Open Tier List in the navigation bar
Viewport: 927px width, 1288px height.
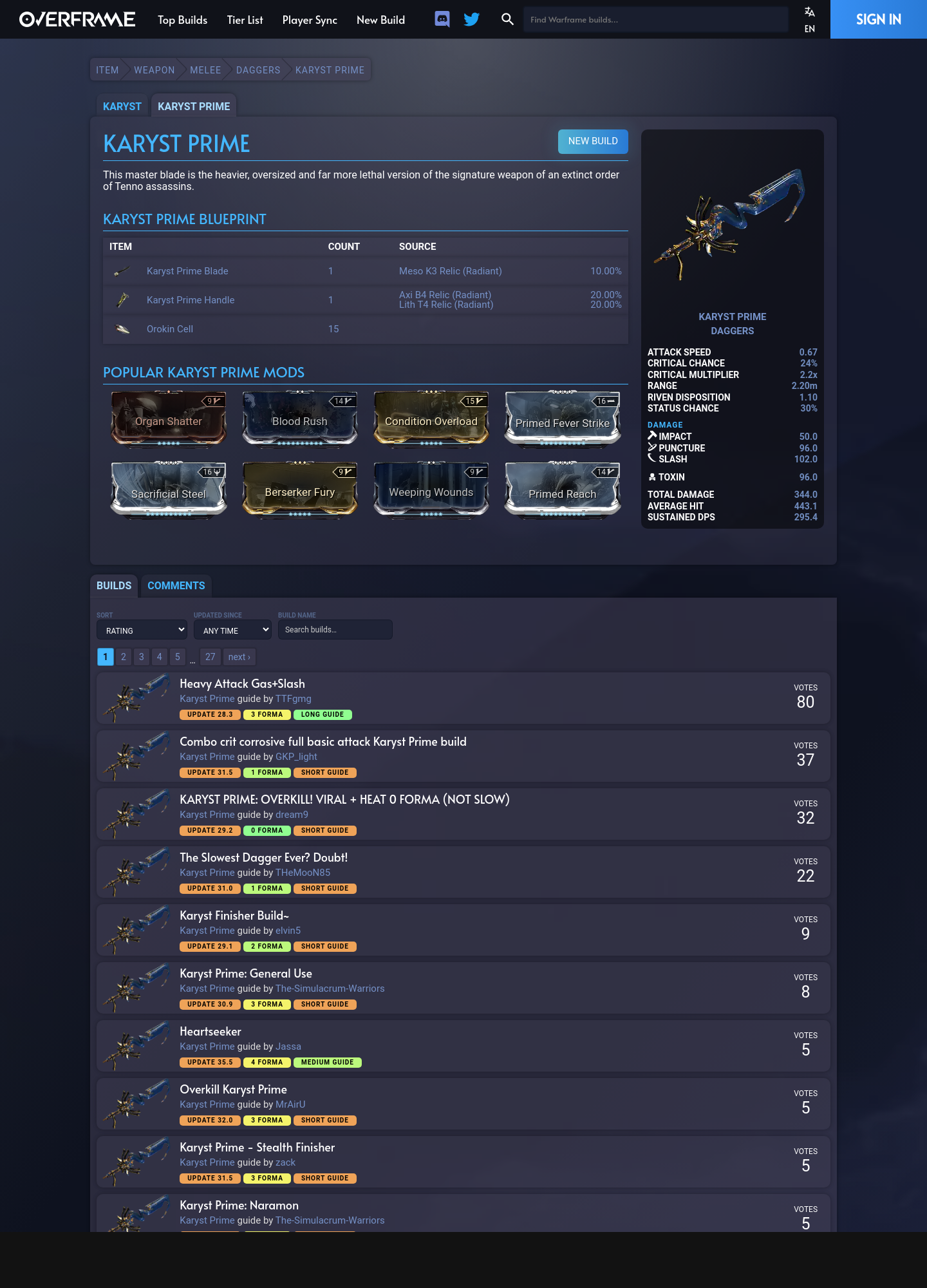tap(245, 20)
